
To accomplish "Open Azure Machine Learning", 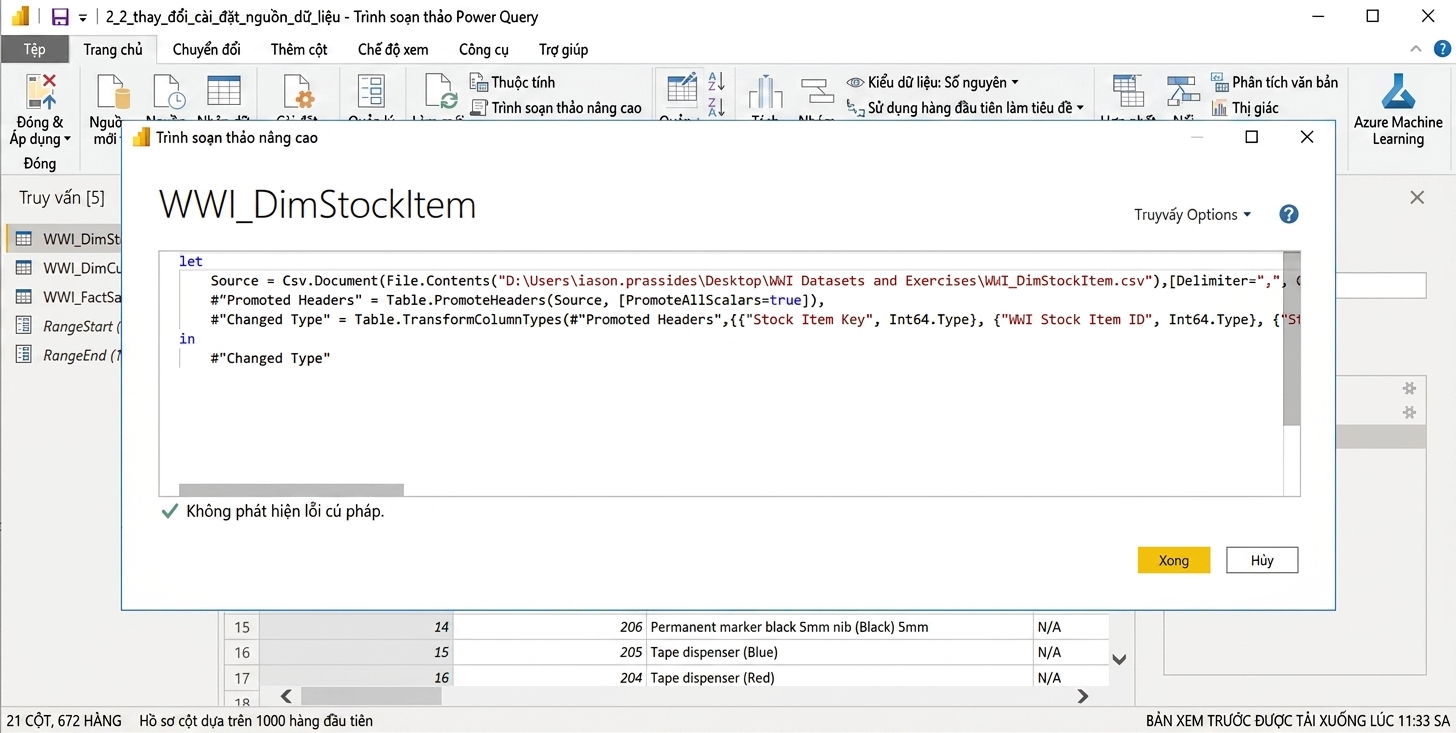I will (1398, 110).
